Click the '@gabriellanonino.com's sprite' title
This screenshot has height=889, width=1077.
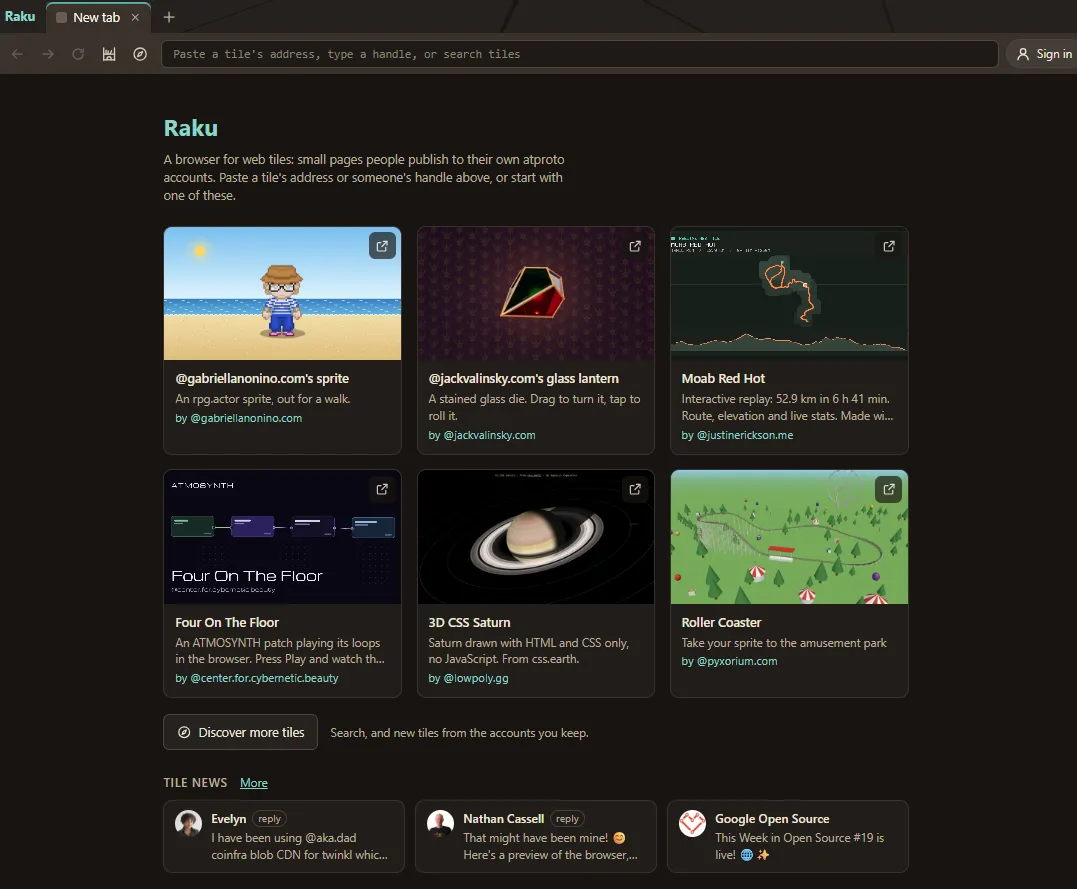point(262,379)
